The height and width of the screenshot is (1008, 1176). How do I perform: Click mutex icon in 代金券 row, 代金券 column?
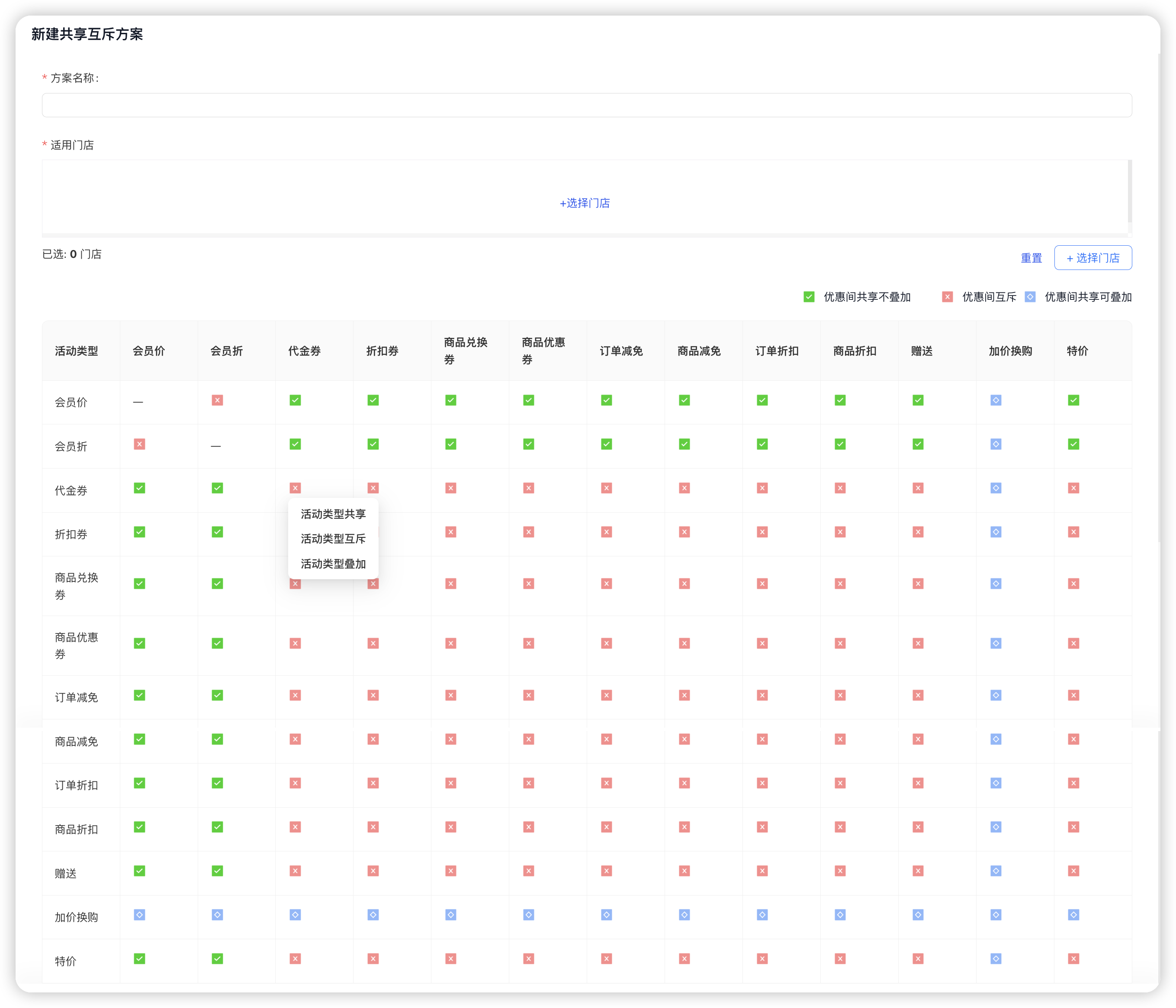(x=295, y=488)
